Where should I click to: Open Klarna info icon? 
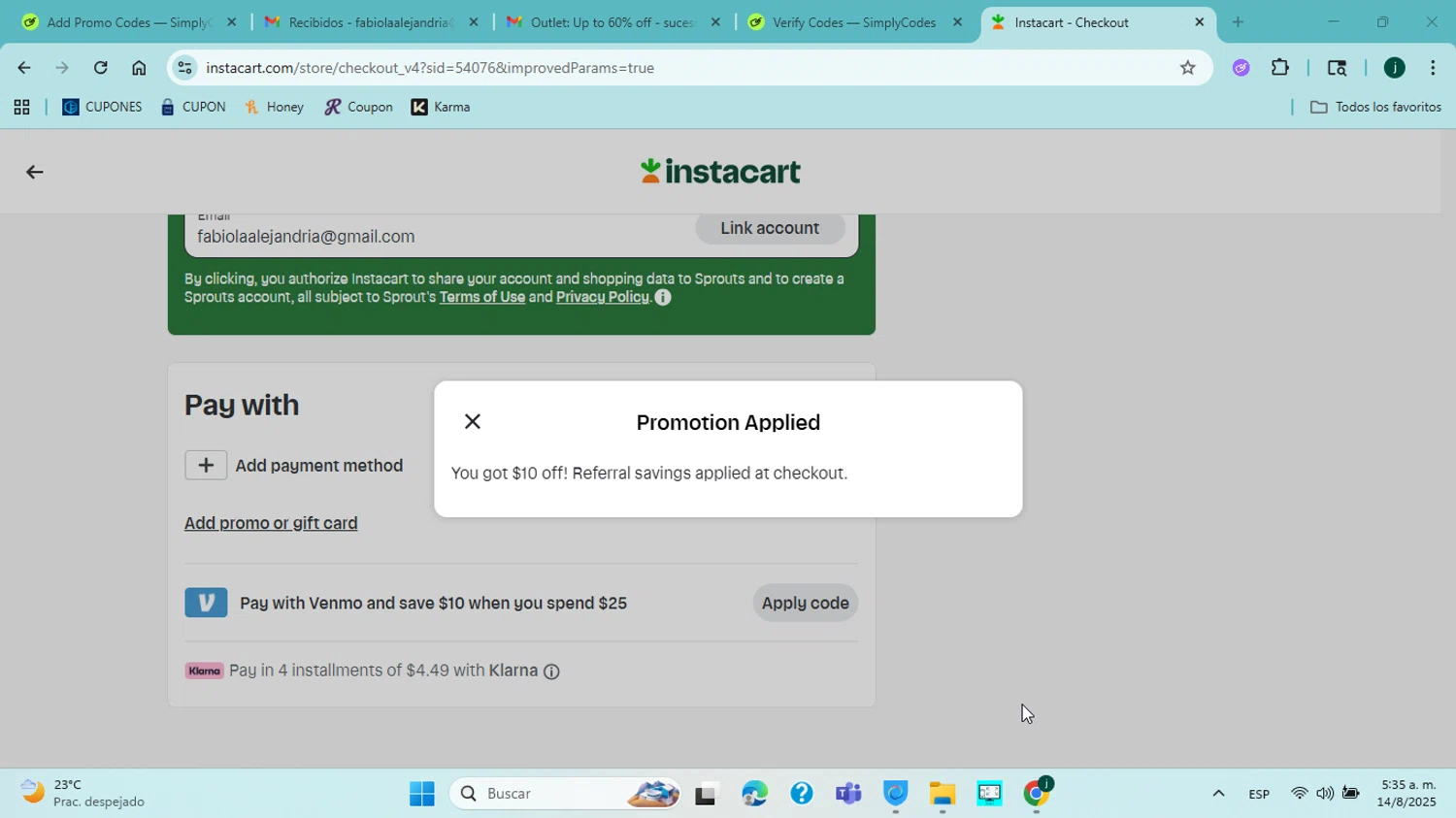pos(551,671)
